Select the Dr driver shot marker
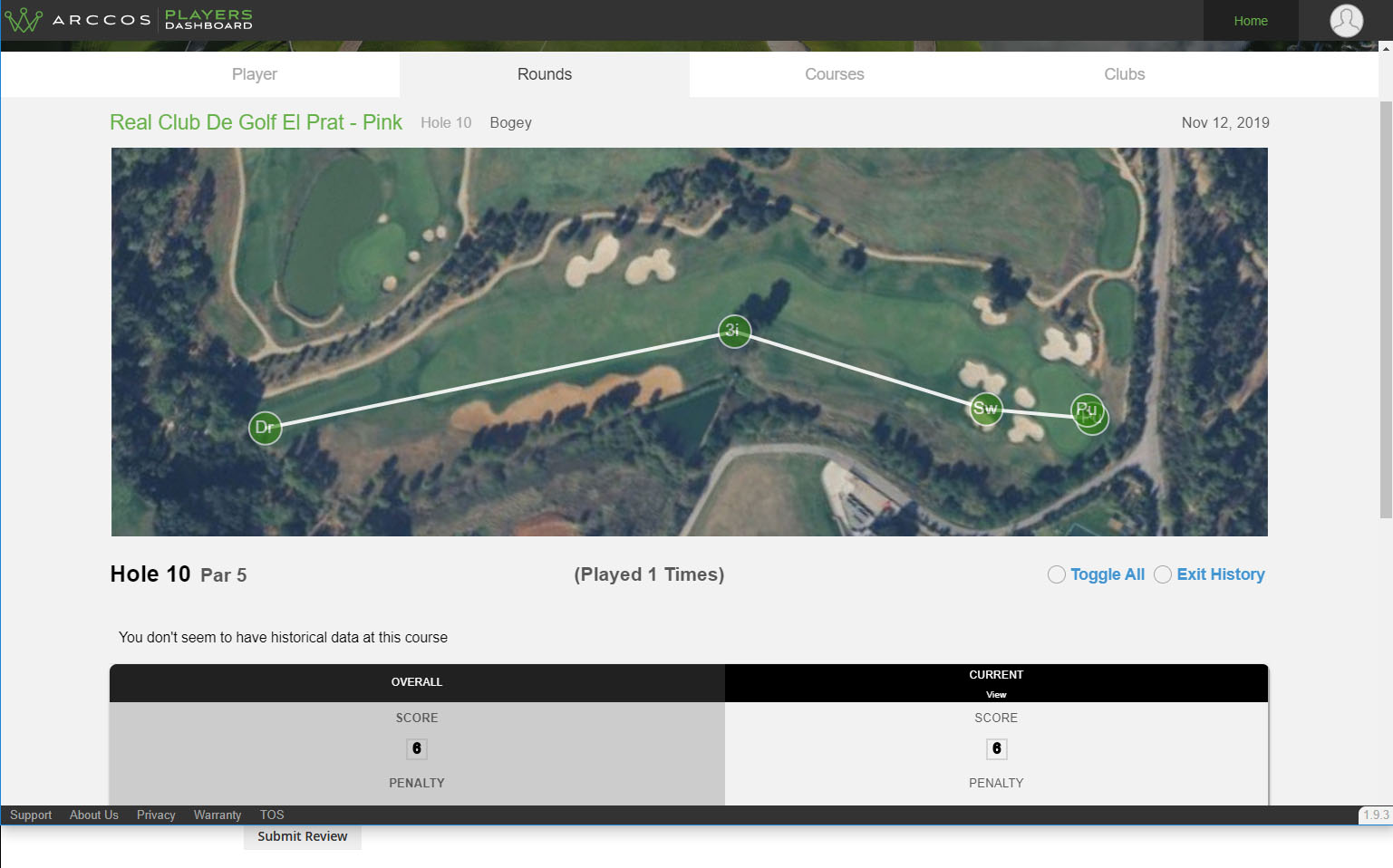 tap(265, 428)
